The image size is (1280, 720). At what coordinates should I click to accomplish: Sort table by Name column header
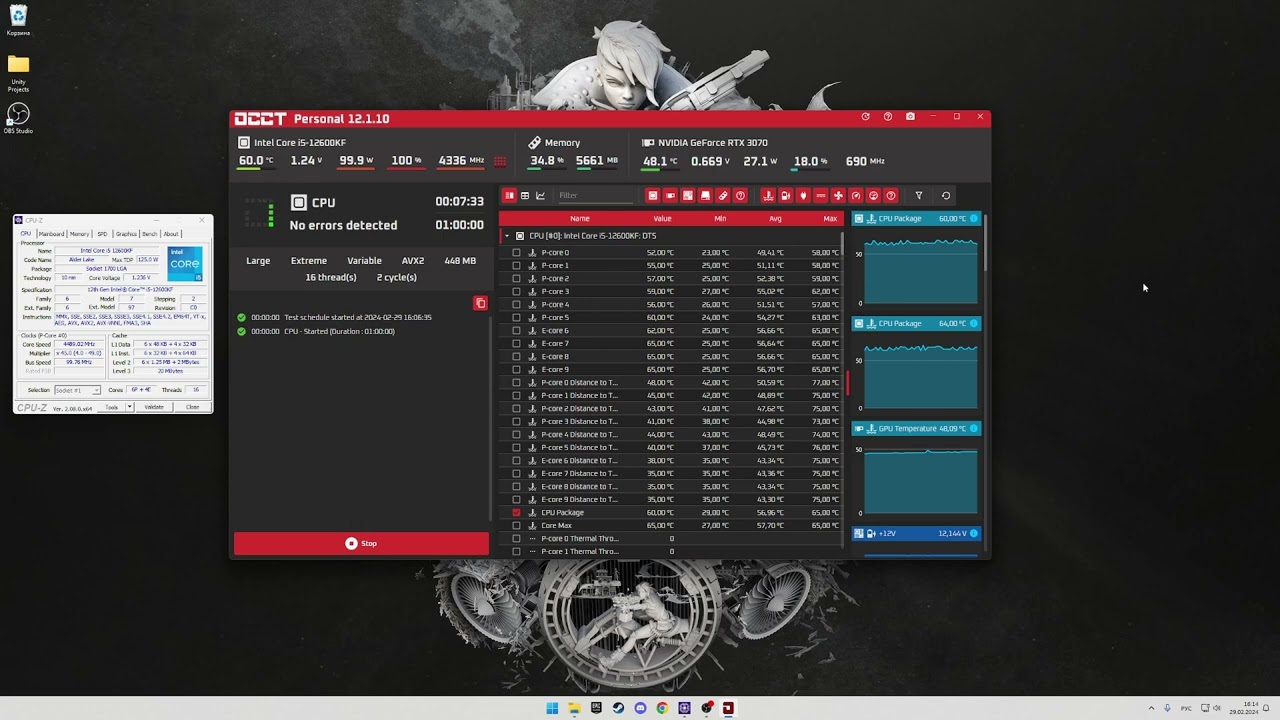tap(580, 219)
